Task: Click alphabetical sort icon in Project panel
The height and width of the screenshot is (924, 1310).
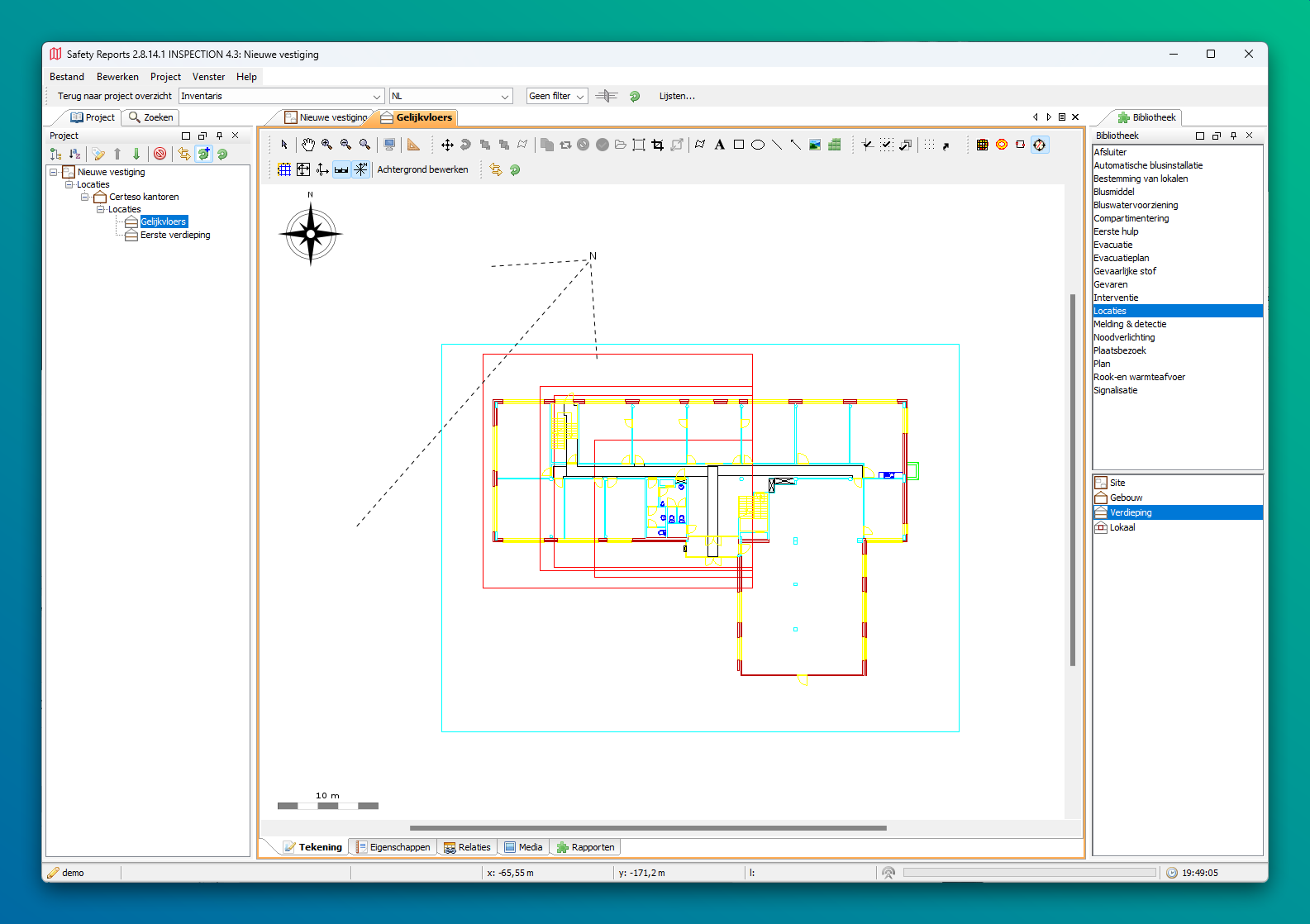Action: point(74,154)
